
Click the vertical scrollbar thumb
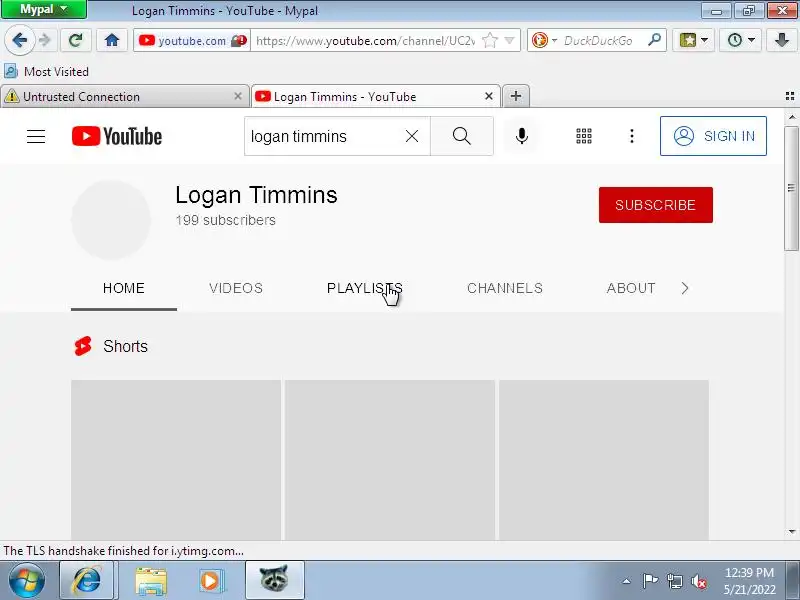(791, 188)
